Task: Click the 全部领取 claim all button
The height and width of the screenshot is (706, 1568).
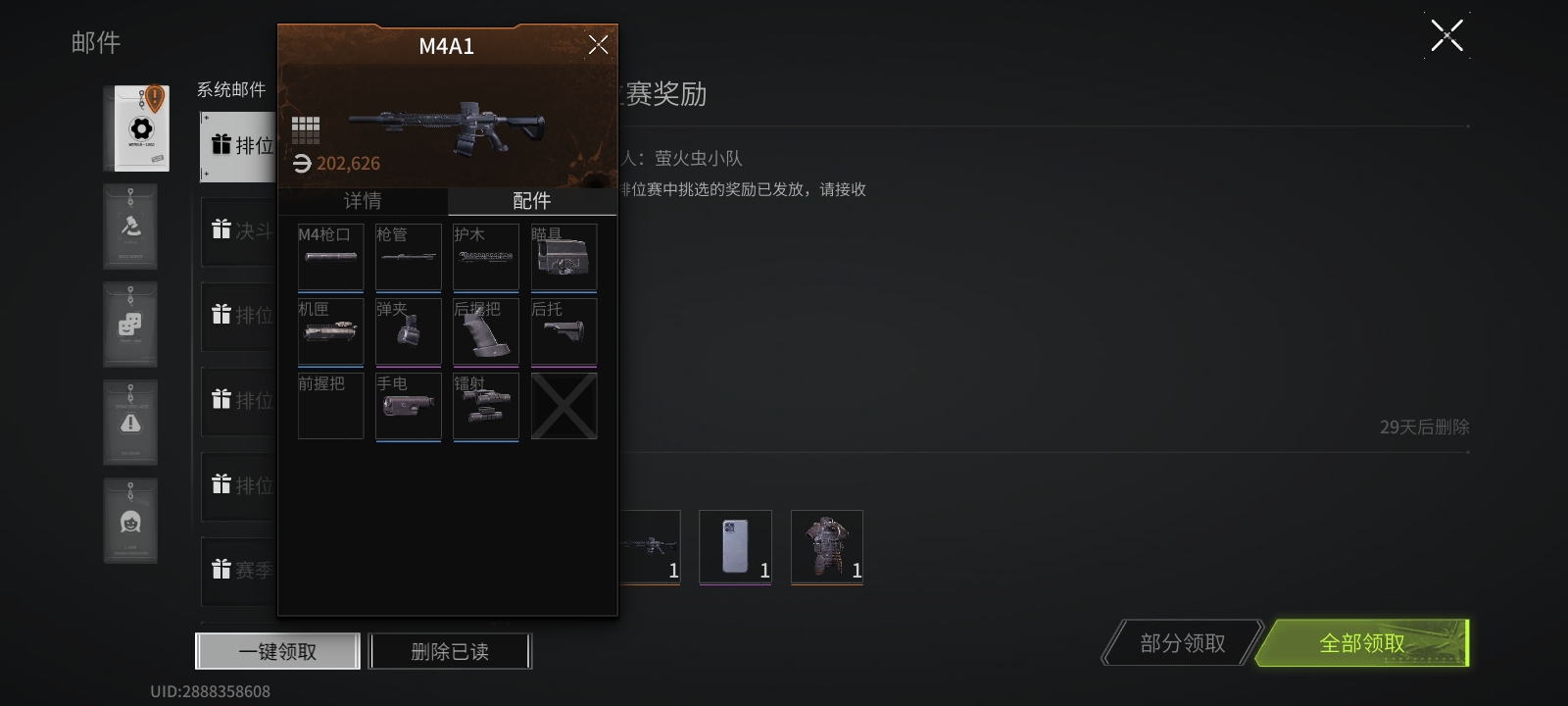Action: pos(1362,643)
